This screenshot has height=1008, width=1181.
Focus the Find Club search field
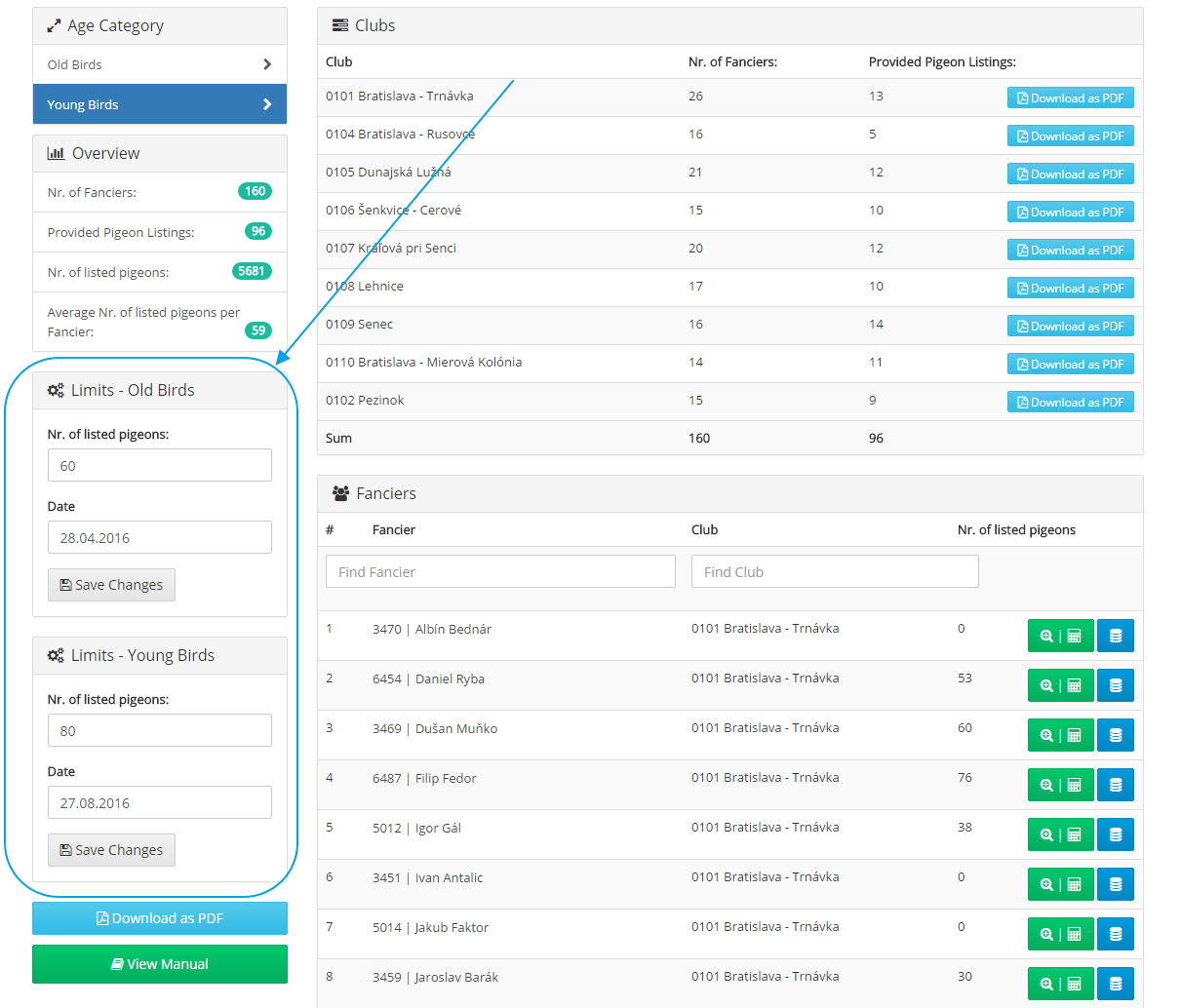click(835, 571)
